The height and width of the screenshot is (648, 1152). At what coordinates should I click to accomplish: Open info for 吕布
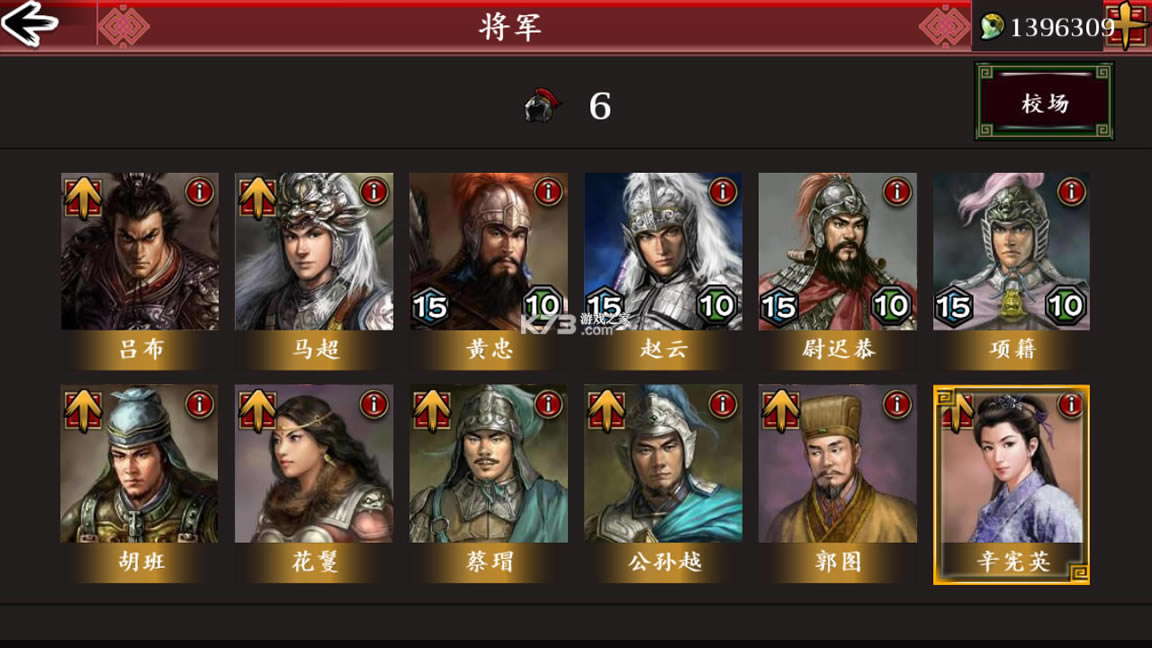click(199, 192)
